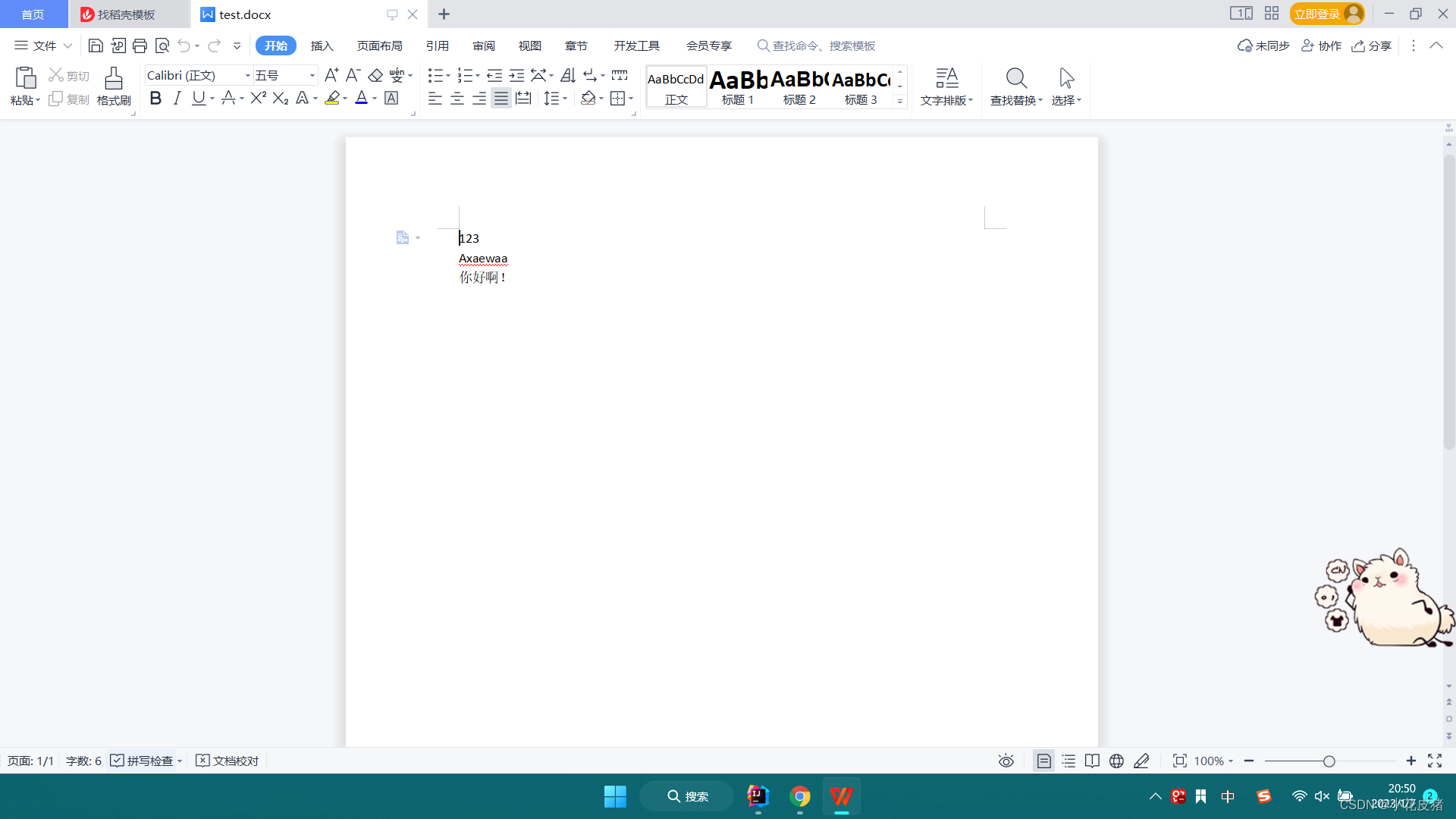
Task: Open the font name Calibri dropdown
Action: pyautogui.click(x=247, y=76)
